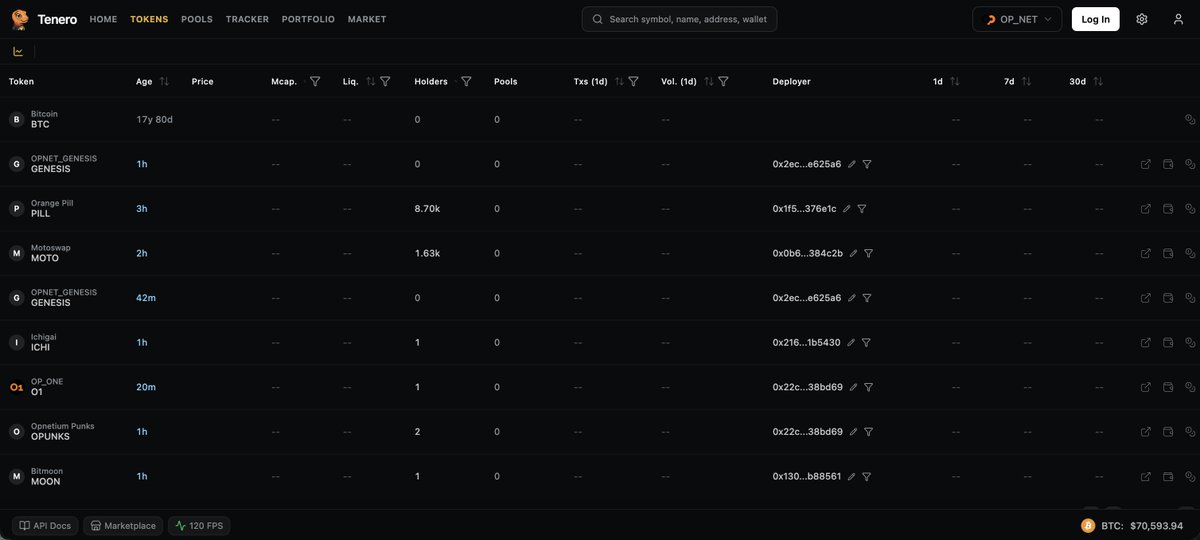Click wallet icon in MOTO row
Viewport: 1200px width, 540px height.
coord(1168,254)
